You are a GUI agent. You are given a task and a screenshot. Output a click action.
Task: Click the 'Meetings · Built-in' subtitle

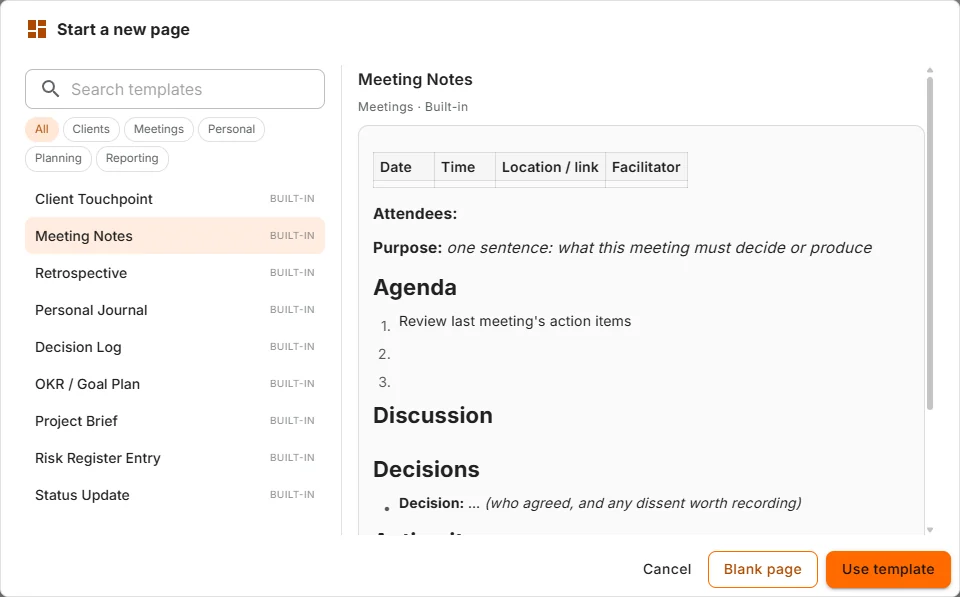point(413,107)
